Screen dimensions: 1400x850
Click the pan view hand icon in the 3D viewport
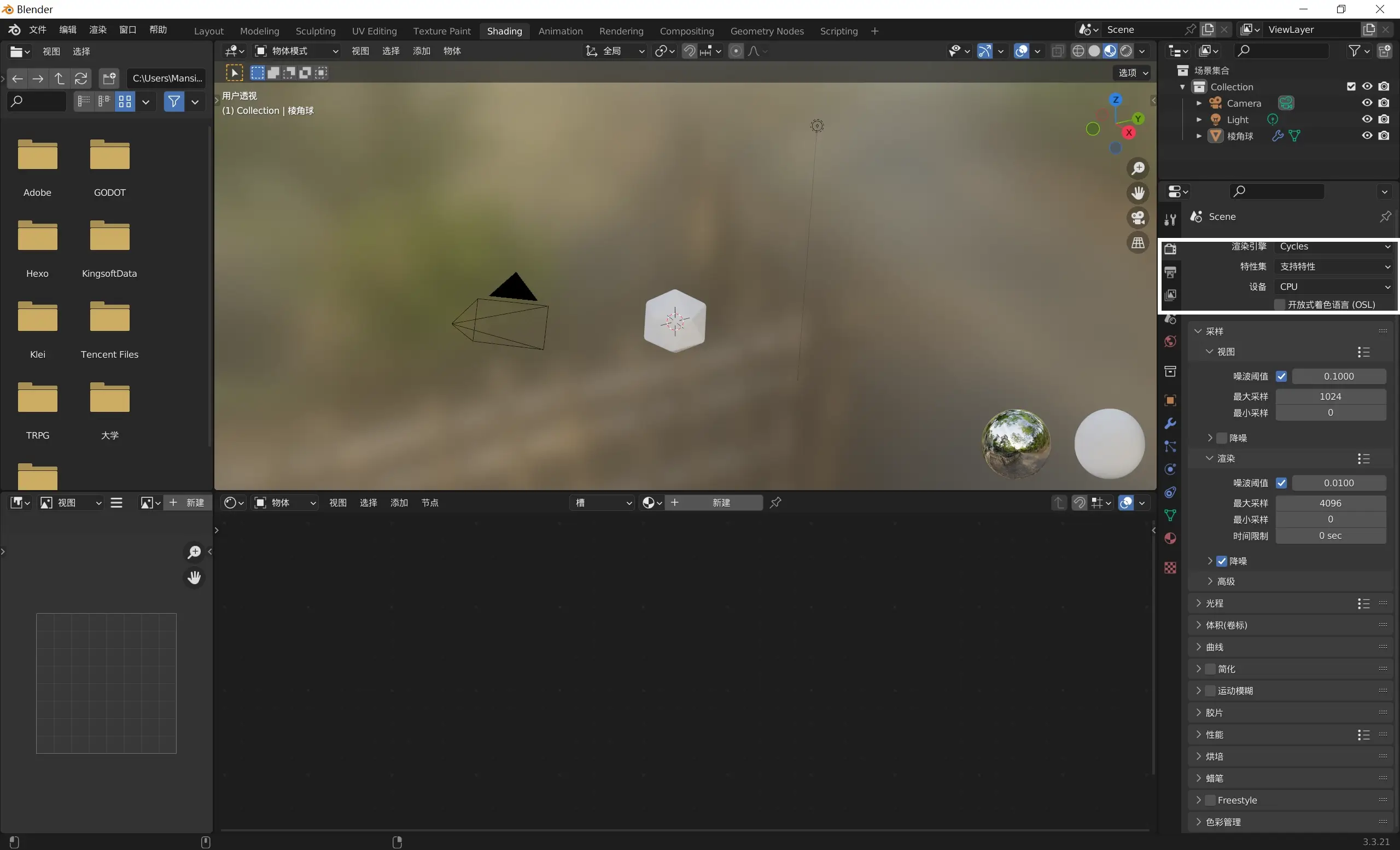[1138, 193]
